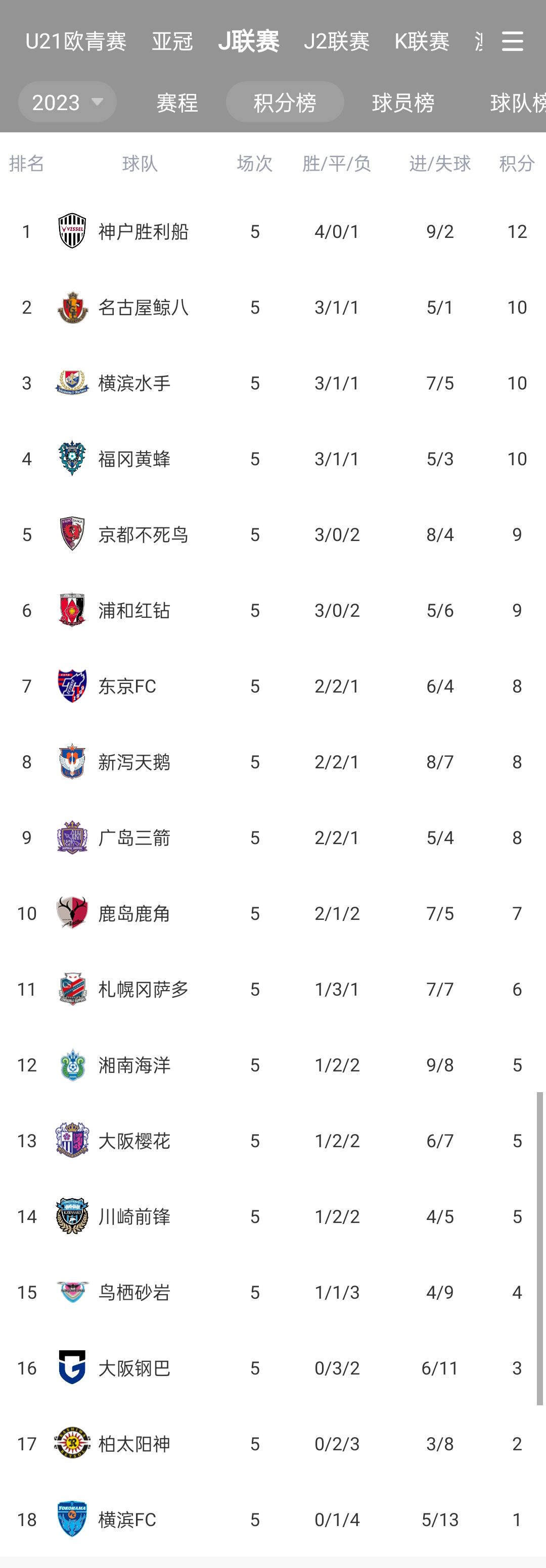Select the 亚冠 league tab
The image size is (546, 1568).
[x=172, y=41]
